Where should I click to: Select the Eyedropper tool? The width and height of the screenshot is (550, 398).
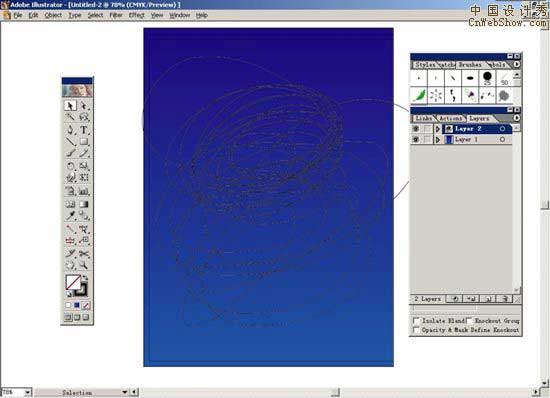[x=70, y=216]
